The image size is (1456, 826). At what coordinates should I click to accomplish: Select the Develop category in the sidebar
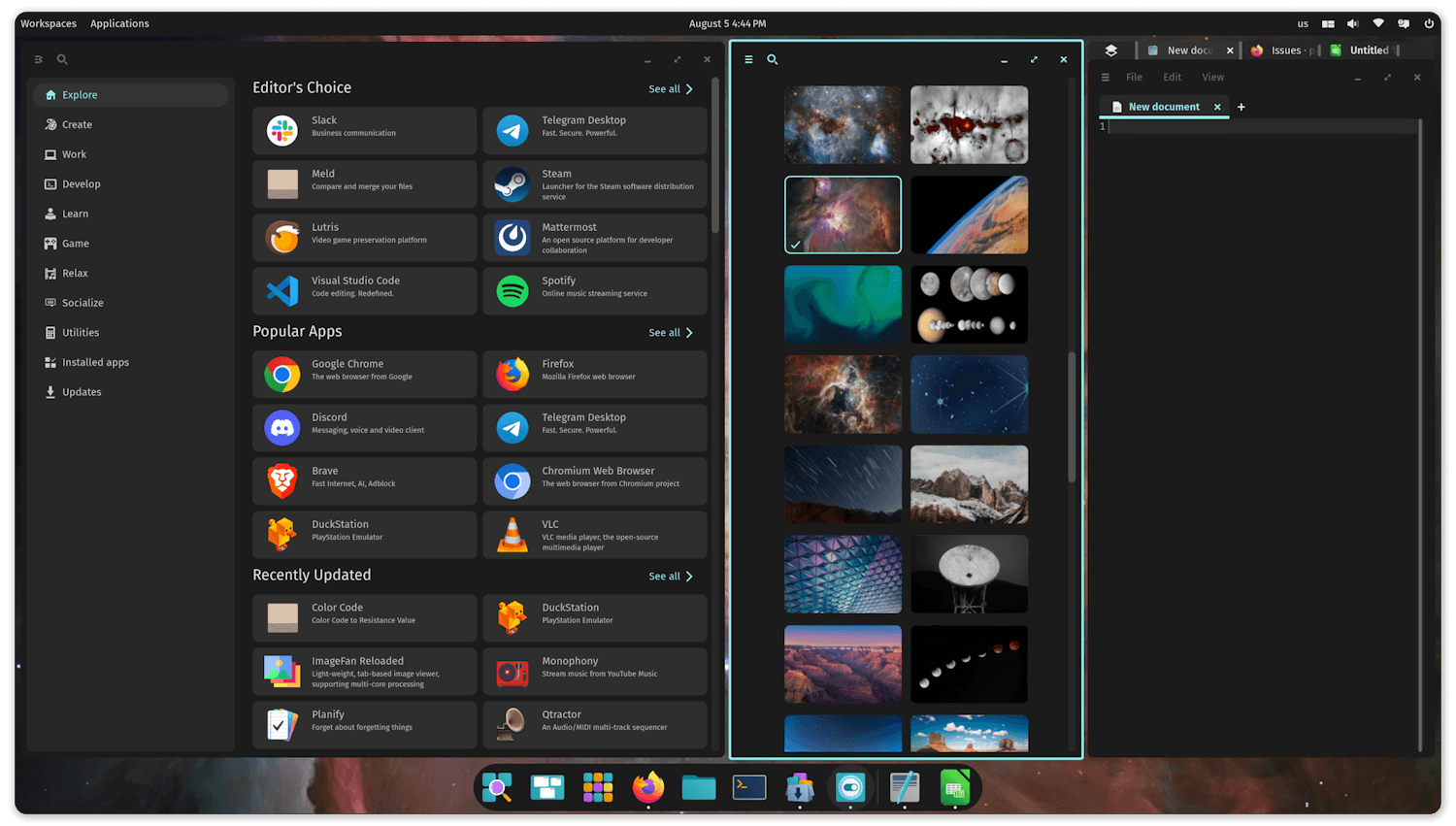point(83,183)
